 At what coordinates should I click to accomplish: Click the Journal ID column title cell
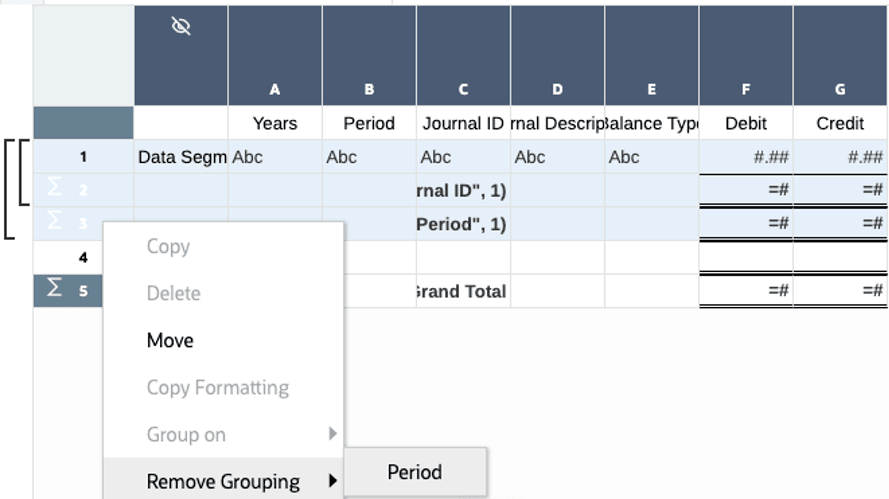463,123
